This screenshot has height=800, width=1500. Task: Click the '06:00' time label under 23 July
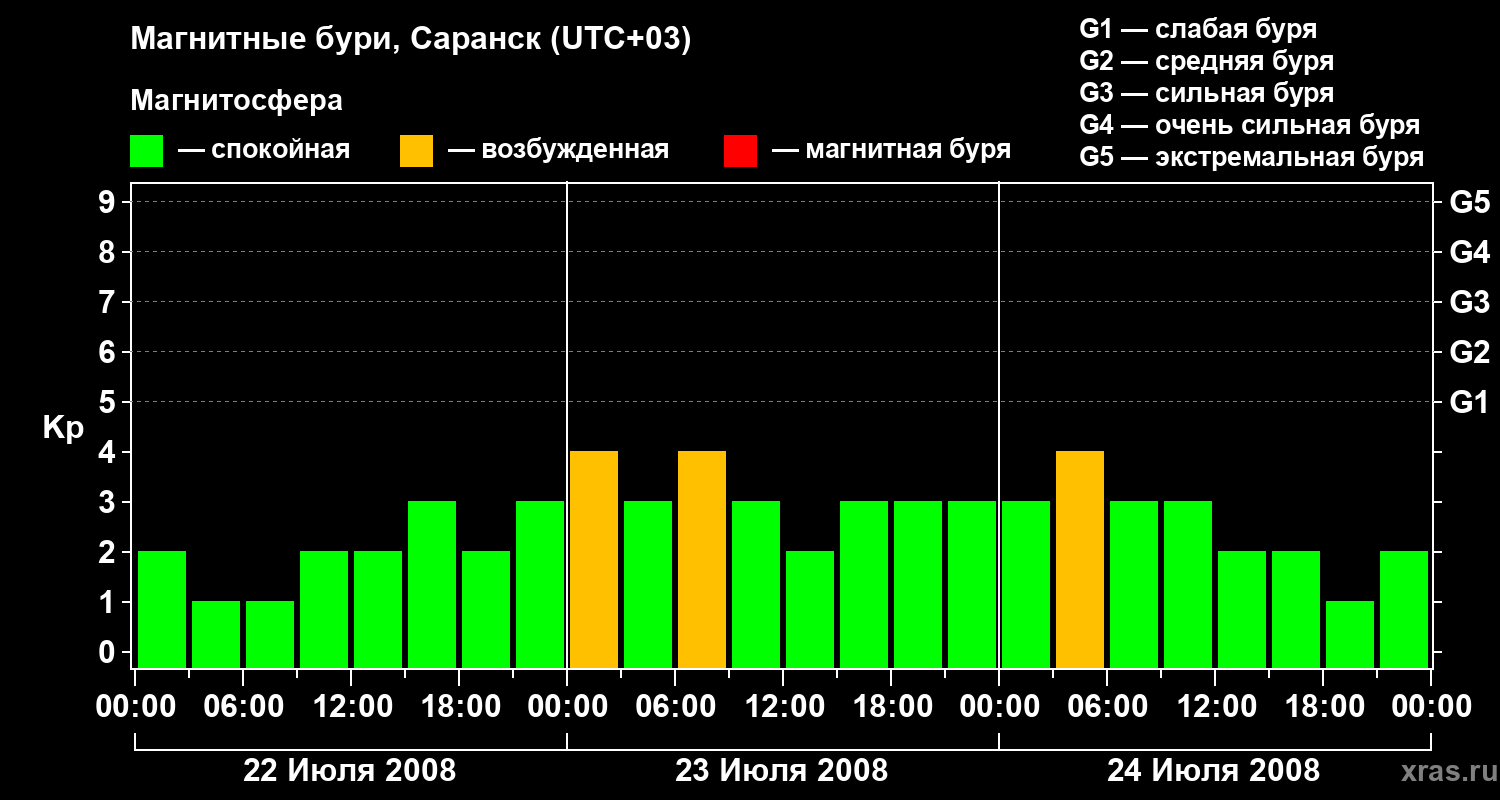675,707
